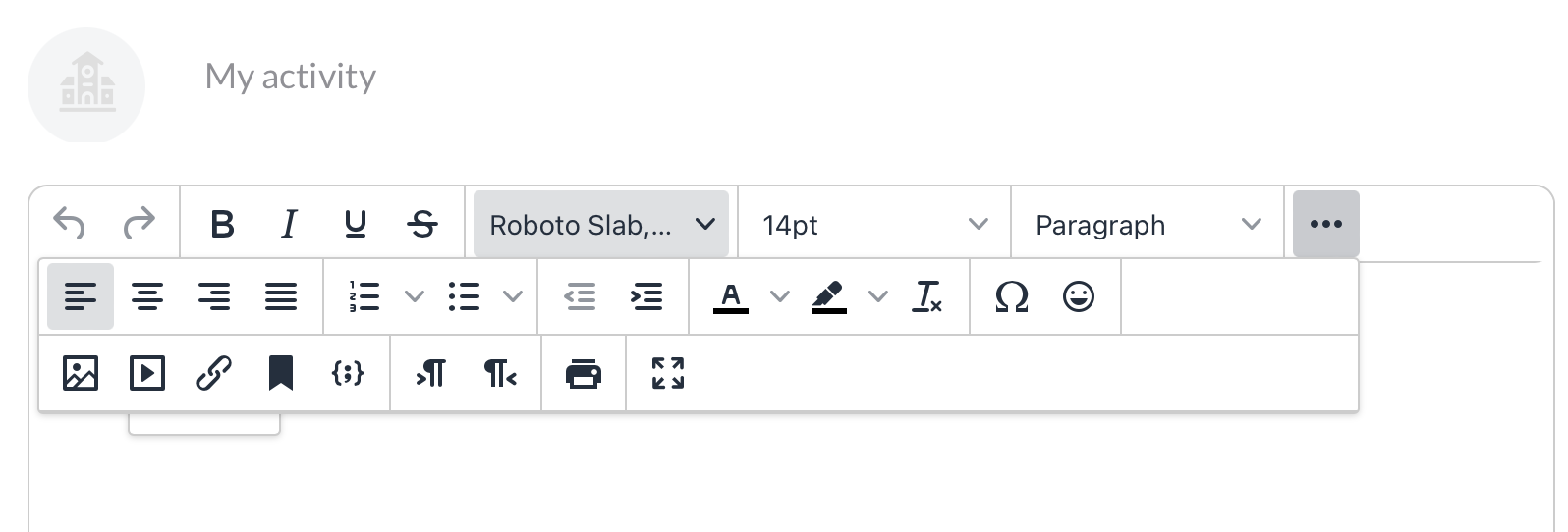Screen dimensions: 1568x532
Task: Undo the last edit
Action: [x=70, y=225]
